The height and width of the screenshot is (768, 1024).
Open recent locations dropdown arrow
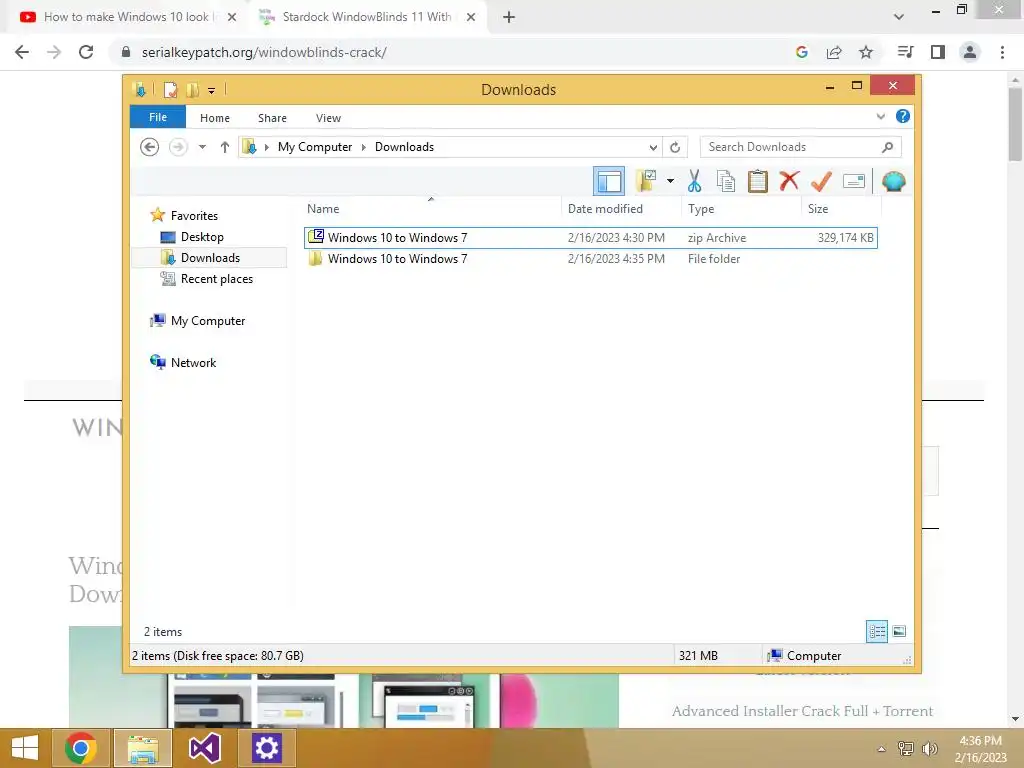pyautogui.click(x=202, y=147)
